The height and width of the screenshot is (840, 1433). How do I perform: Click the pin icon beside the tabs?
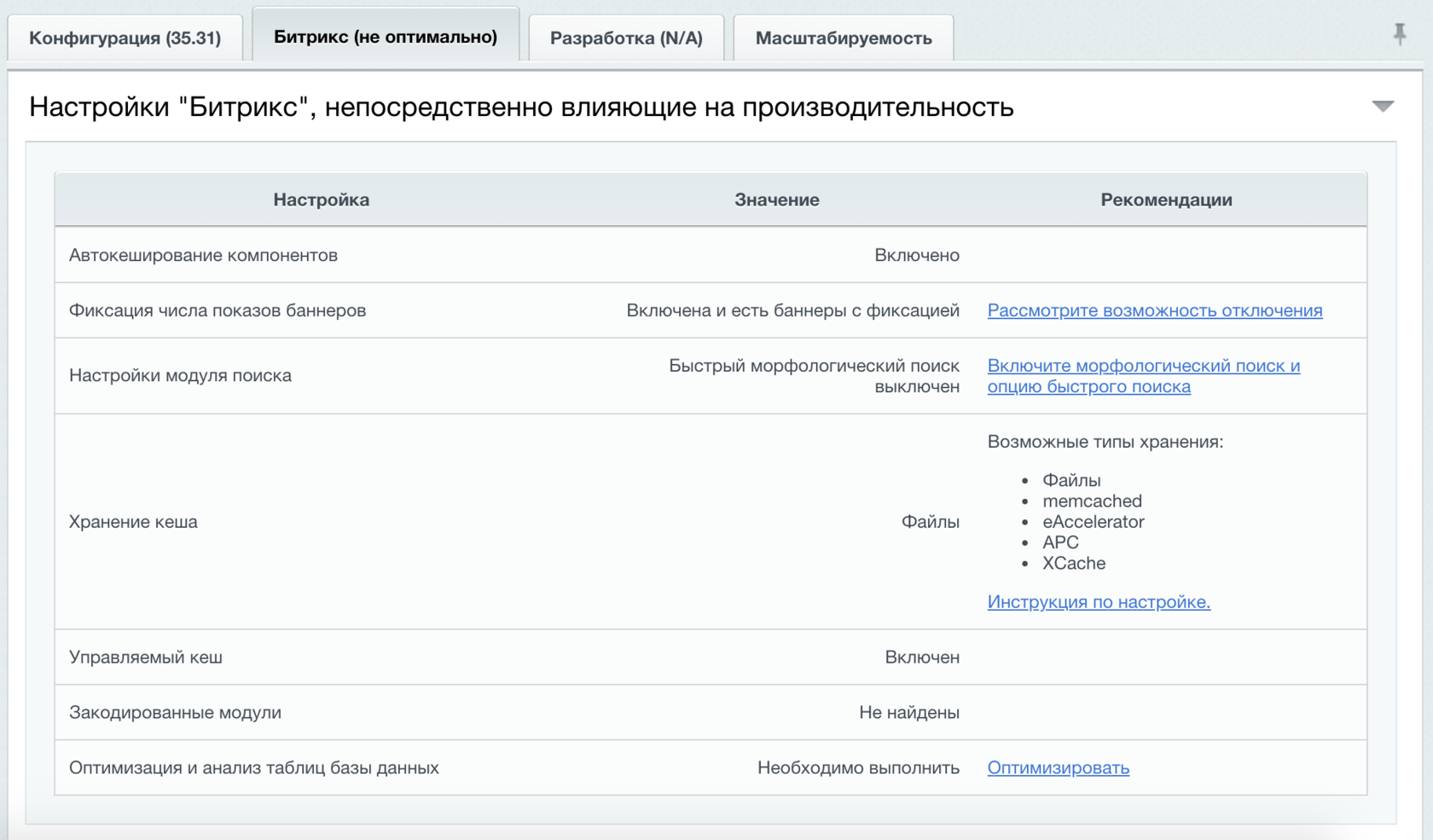pyautogui.click(x=1400, y=35)
